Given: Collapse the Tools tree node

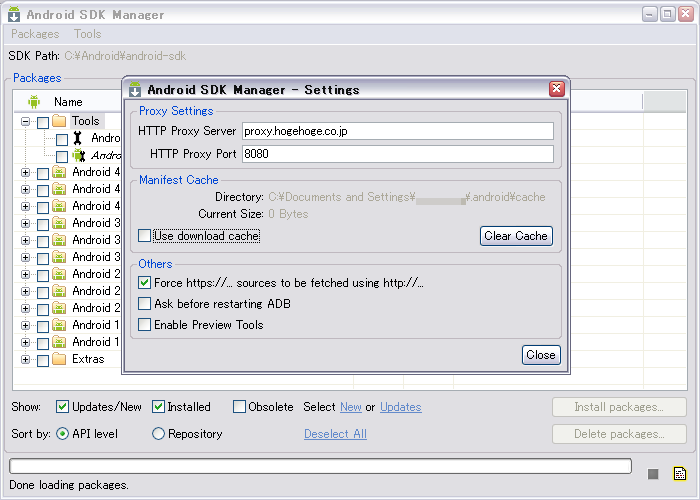Looking at the screenshot, I should tap(25, 121).
